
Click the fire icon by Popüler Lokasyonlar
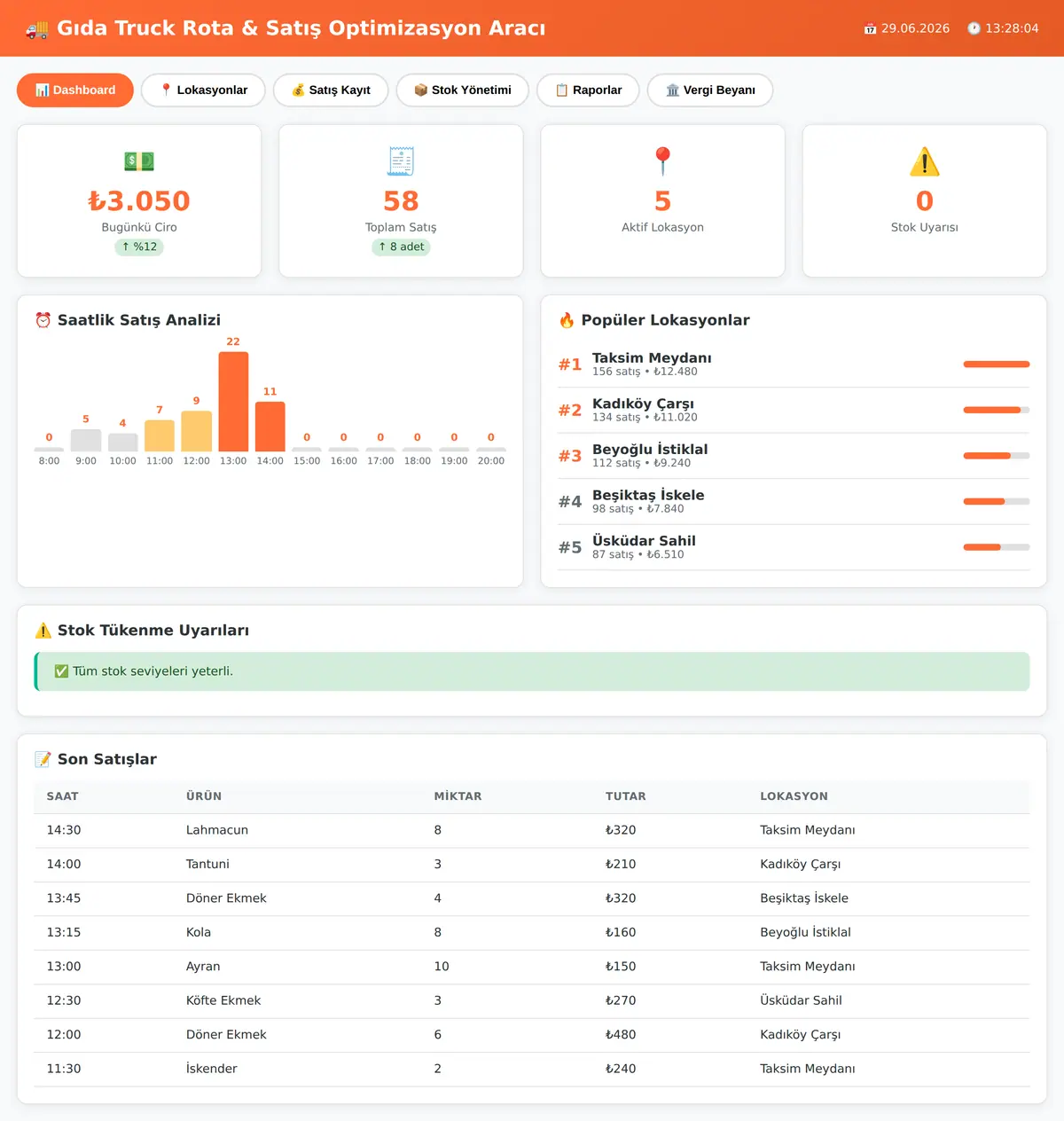(x=567, y=320)
